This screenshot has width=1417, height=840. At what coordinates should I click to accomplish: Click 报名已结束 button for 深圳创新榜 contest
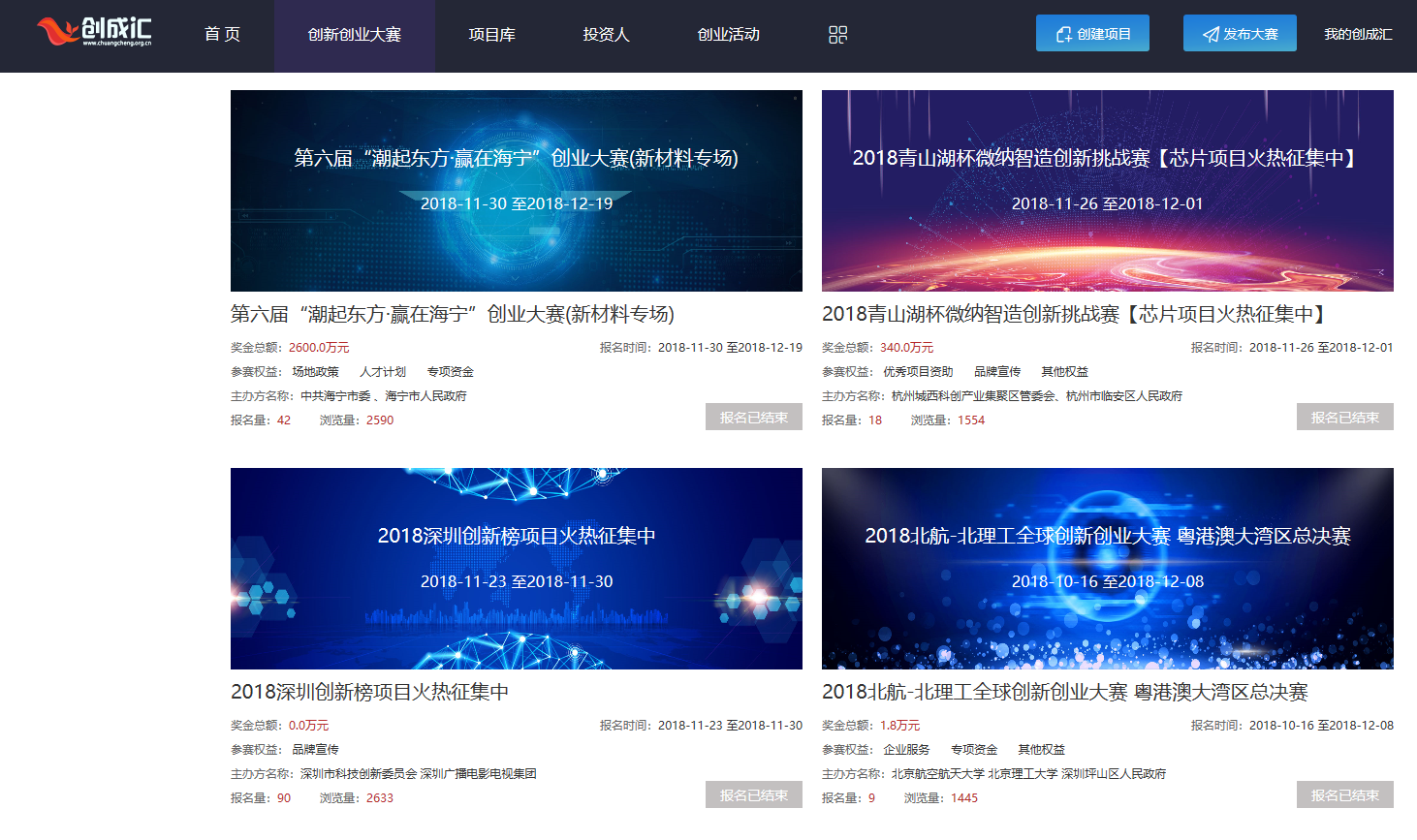tap(753, 795)
